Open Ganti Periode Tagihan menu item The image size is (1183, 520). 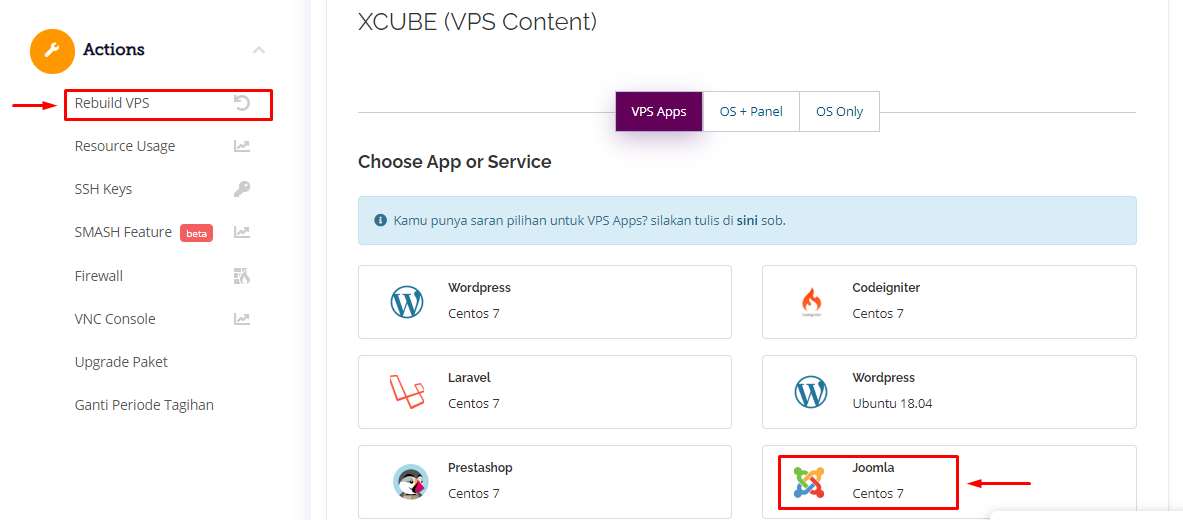[x=144, y=405]
